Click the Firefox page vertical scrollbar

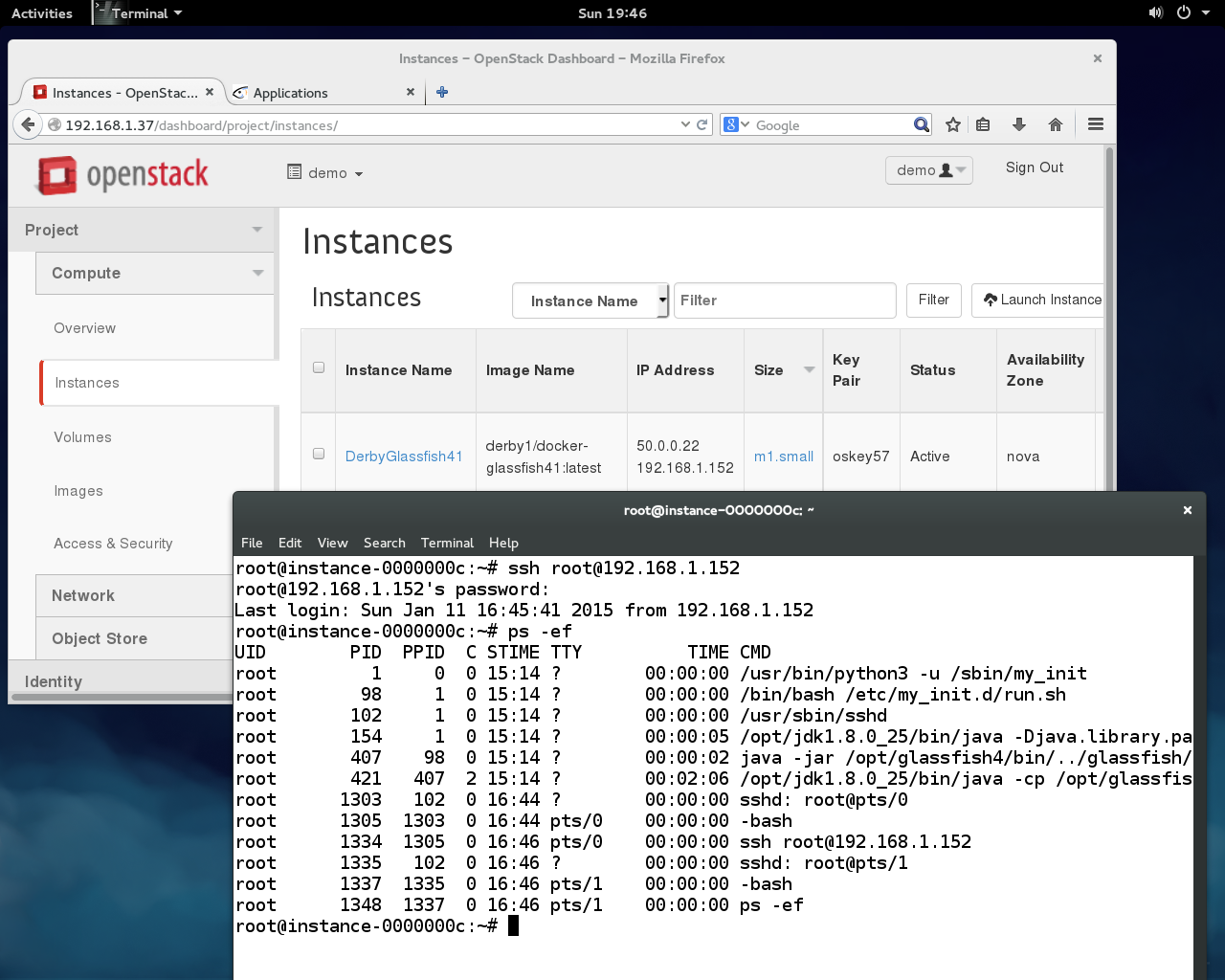coord(1109,318)
